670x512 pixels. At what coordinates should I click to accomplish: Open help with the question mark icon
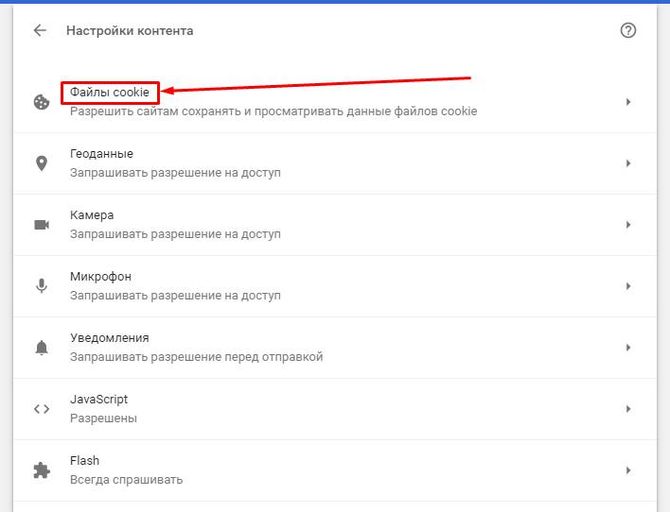pos(628,30)
